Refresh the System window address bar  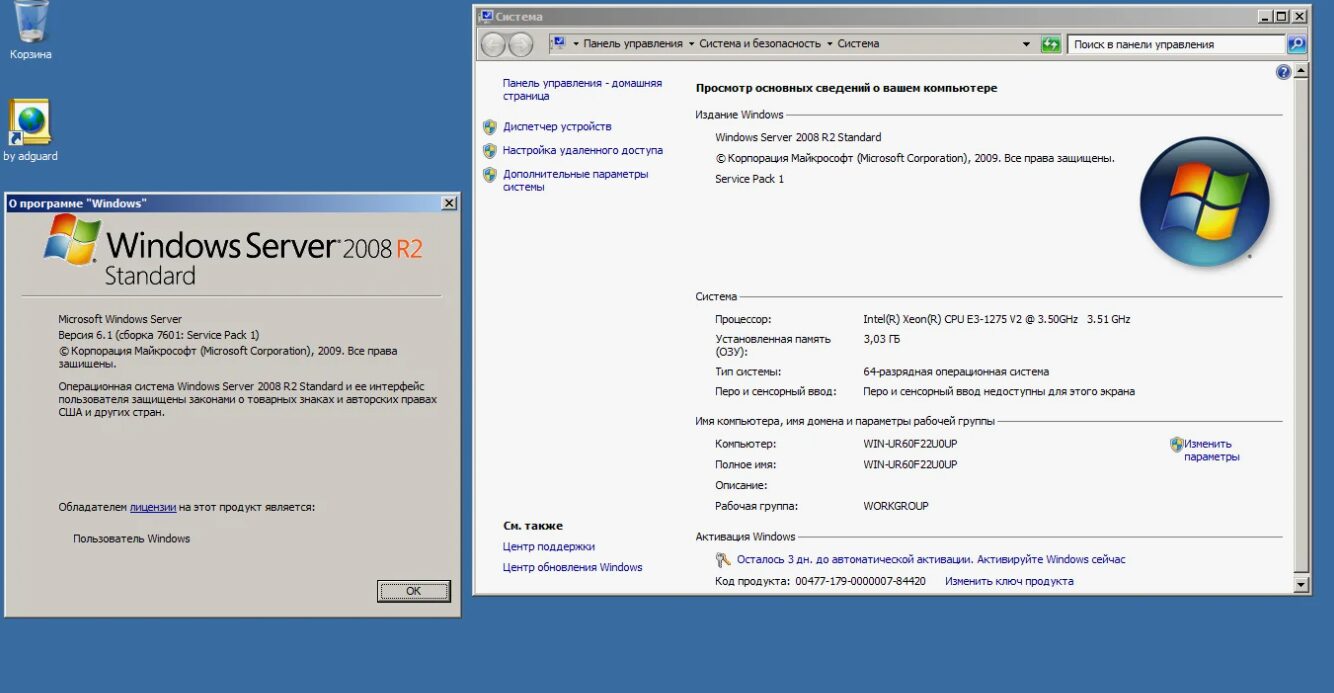[x=1050, y=44]
